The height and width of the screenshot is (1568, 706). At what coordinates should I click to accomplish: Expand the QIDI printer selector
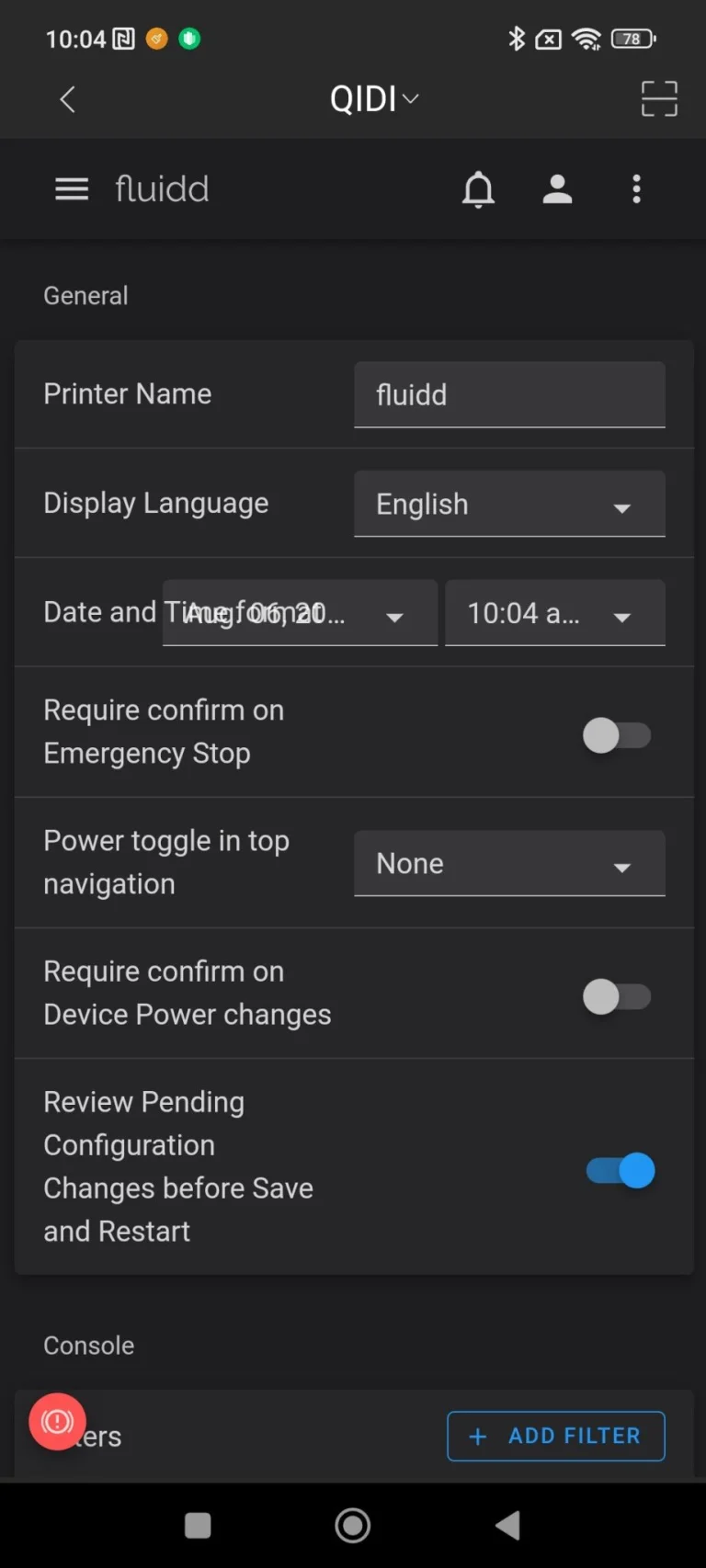(374, 98)
